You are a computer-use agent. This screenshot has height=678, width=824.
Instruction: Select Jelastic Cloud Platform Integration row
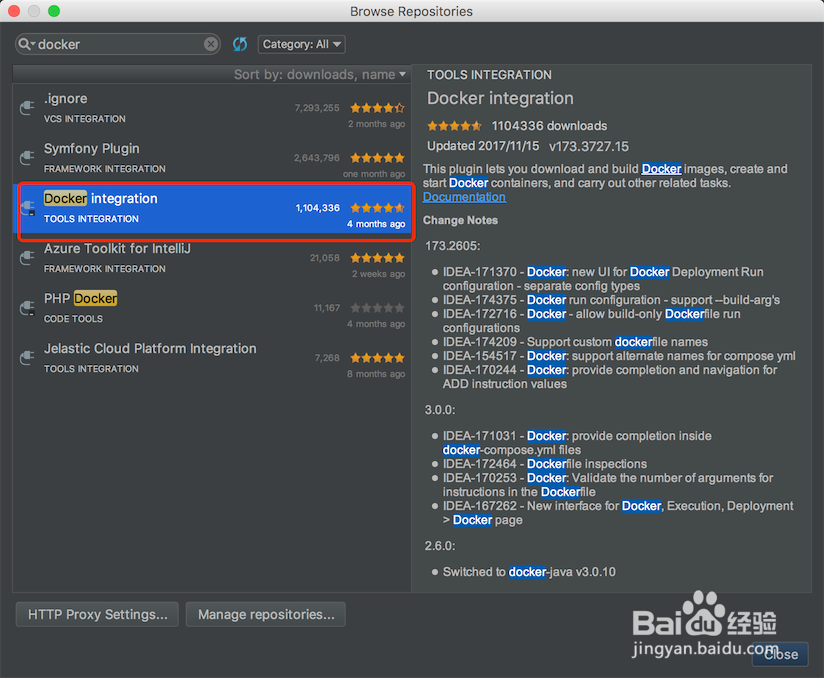211,358
